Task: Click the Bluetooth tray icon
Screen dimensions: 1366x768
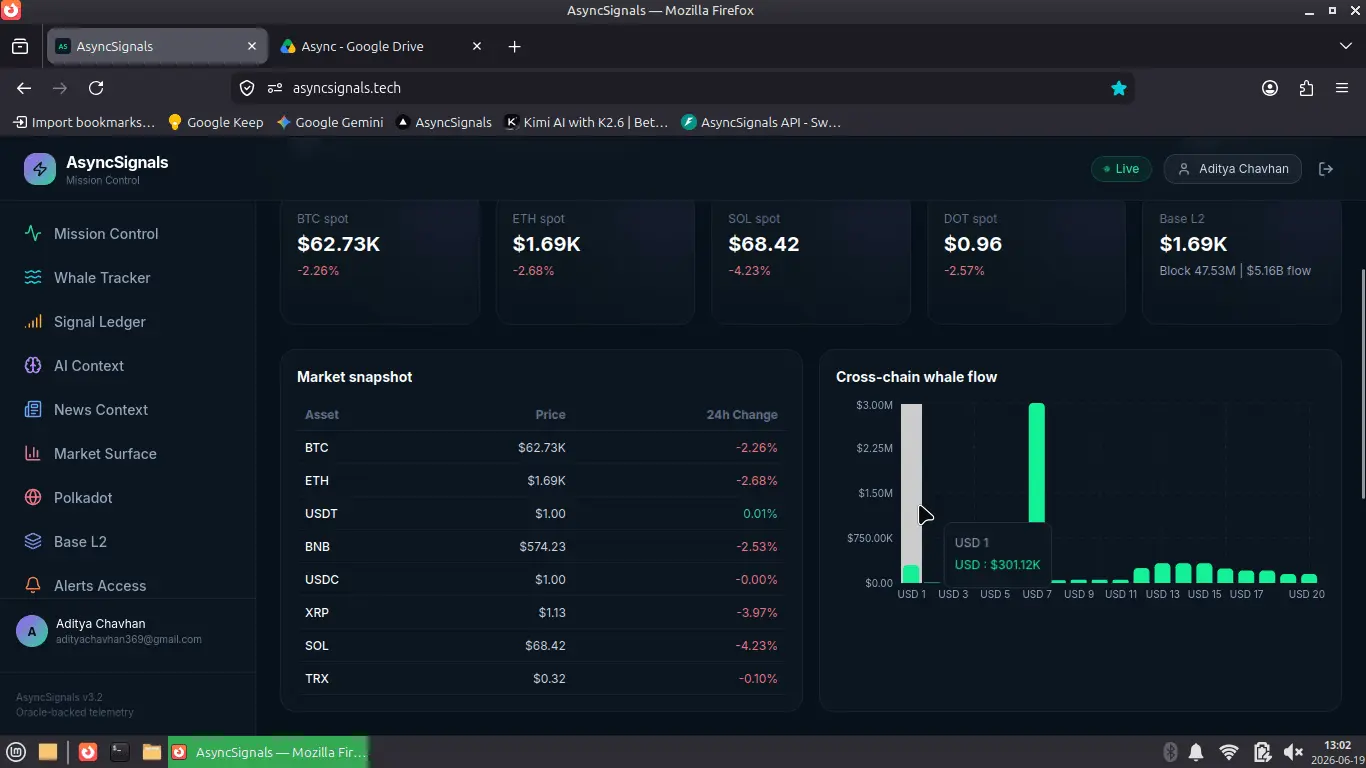Action: 1170,752
